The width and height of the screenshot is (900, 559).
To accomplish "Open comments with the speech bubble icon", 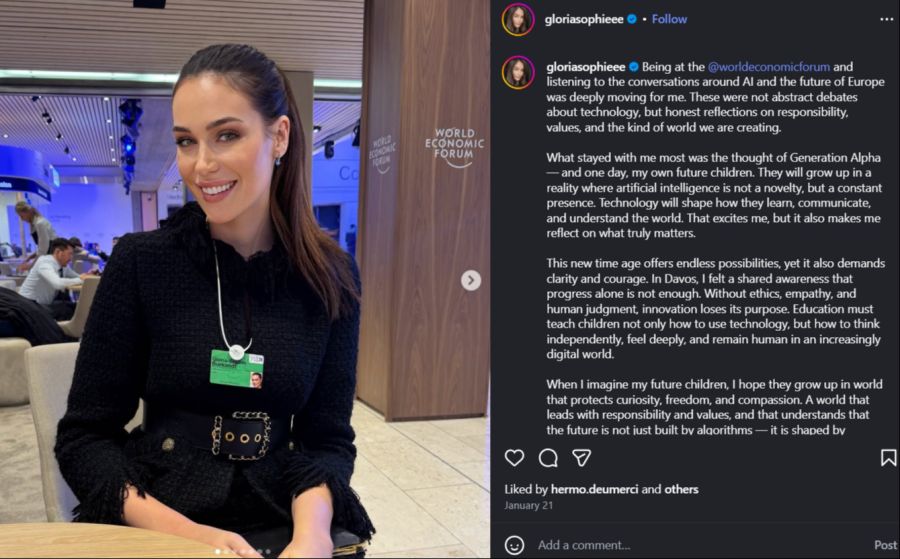I will [548, 457].
